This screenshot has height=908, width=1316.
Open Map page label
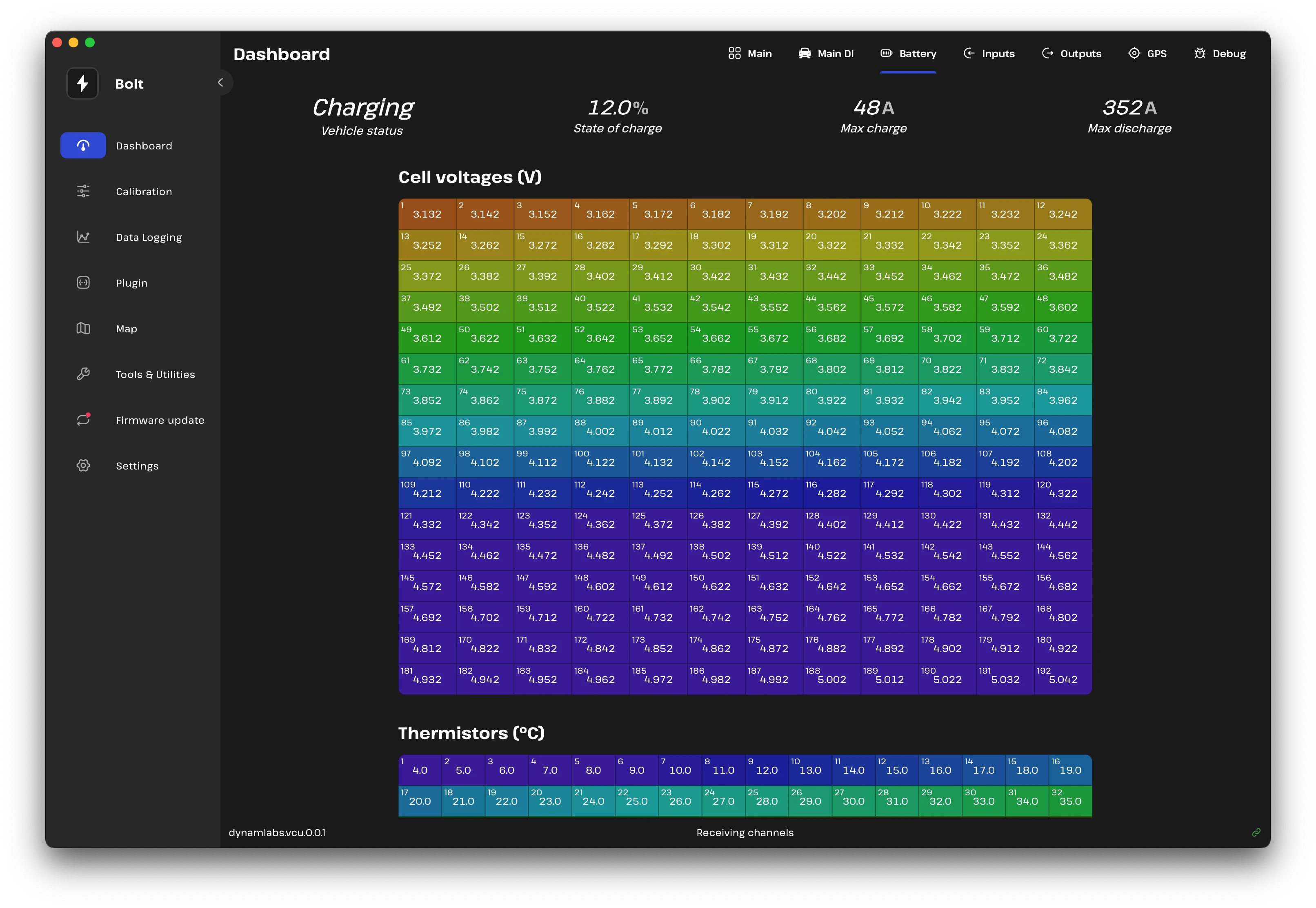pos(126,329)
